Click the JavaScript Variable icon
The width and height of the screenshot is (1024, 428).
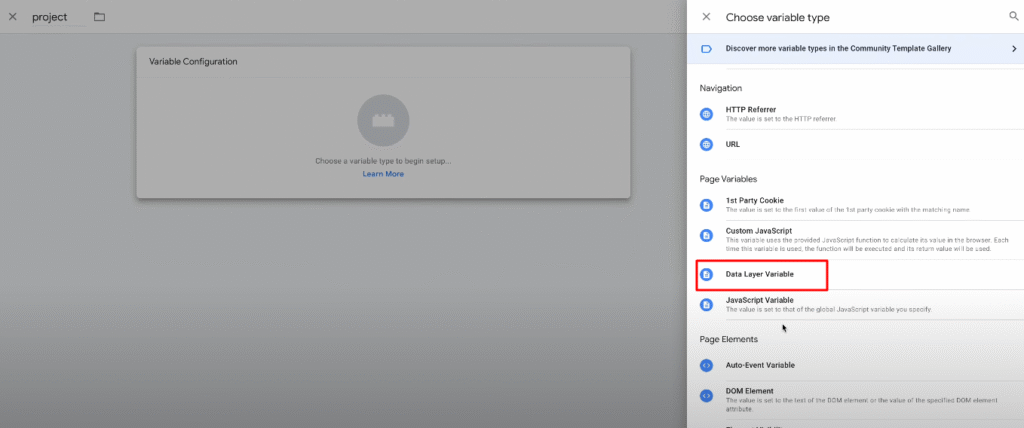(706, 304)
